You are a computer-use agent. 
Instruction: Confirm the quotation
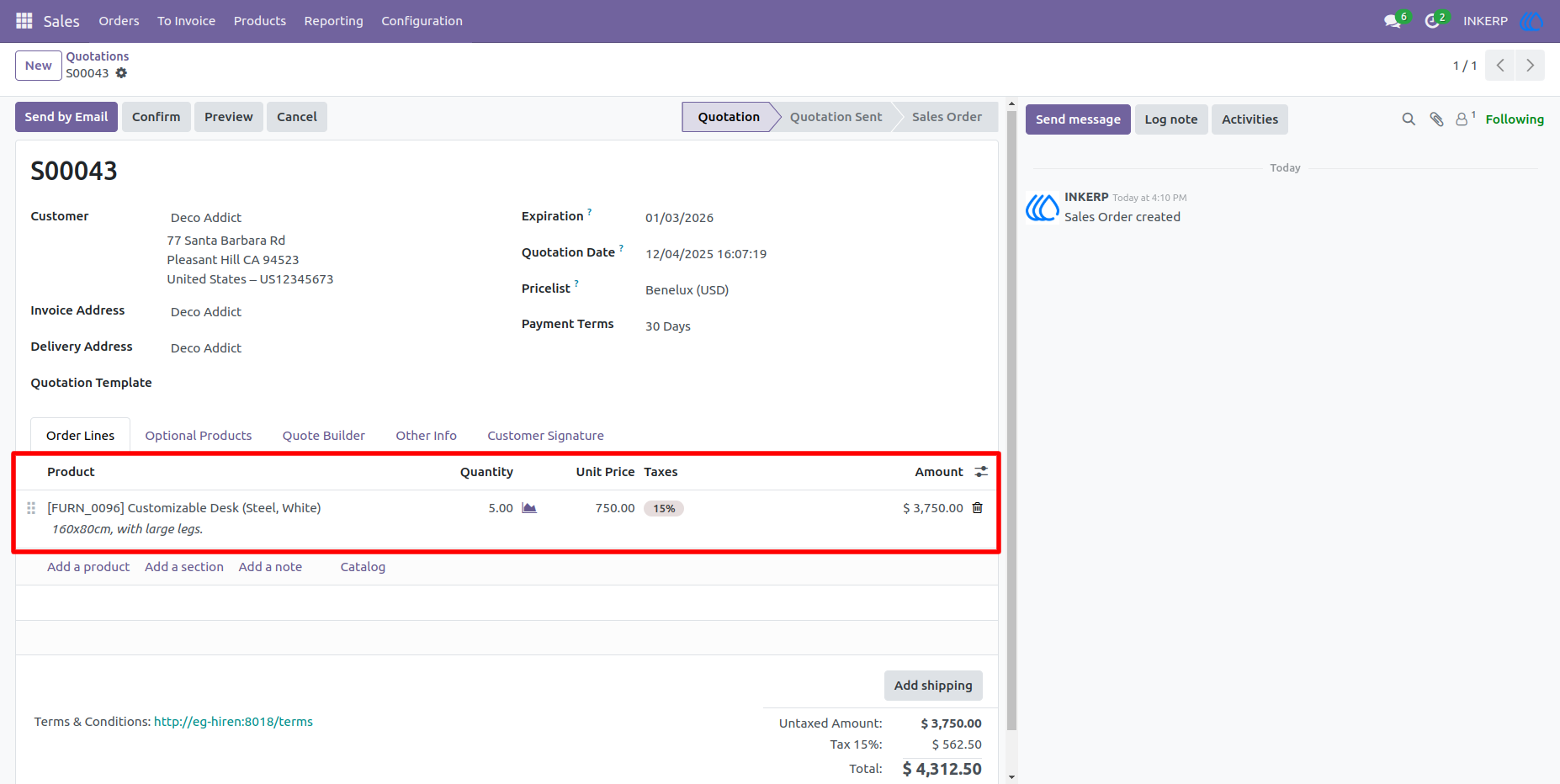pos(156,117)
